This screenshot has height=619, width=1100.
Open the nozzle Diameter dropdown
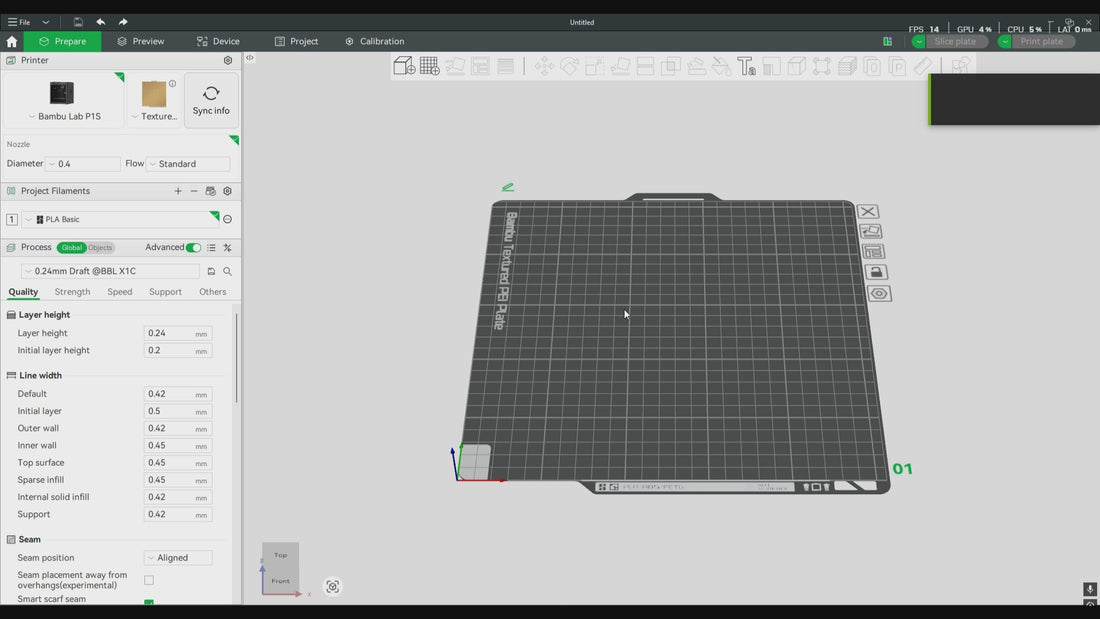83,164
